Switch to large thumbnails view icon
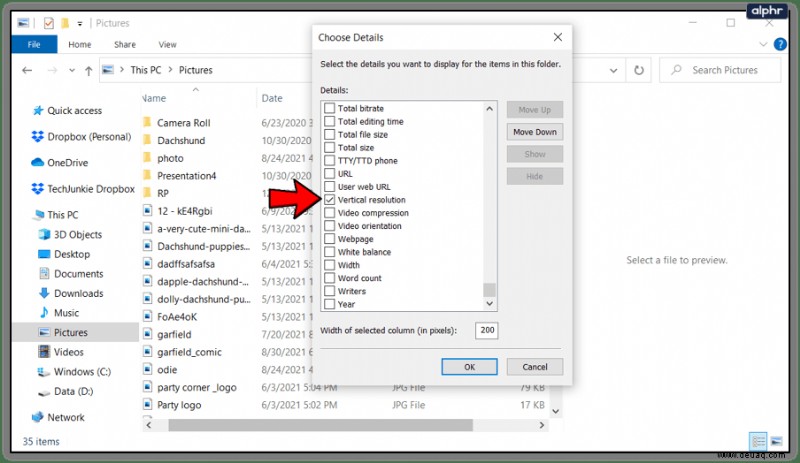 pyautogui.click(x=777, y=441)
